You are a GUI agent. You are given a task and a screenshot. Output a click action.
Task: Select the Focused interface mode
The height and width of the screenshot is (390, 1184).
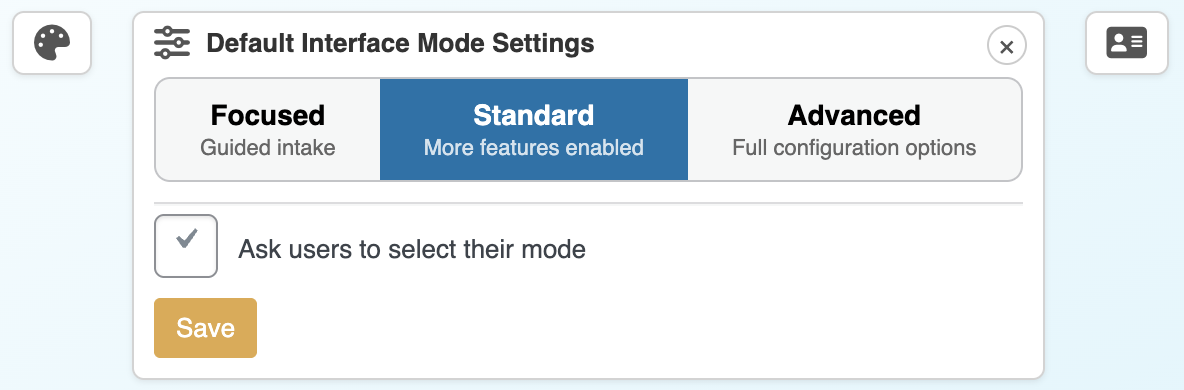(x=267, y=130)
